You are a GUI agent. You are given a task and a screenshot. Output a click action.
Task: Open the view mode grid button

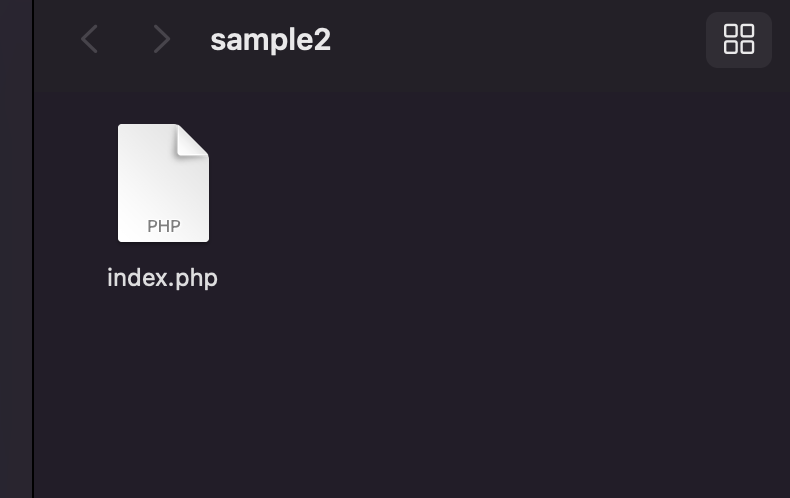tap(739, 39)
